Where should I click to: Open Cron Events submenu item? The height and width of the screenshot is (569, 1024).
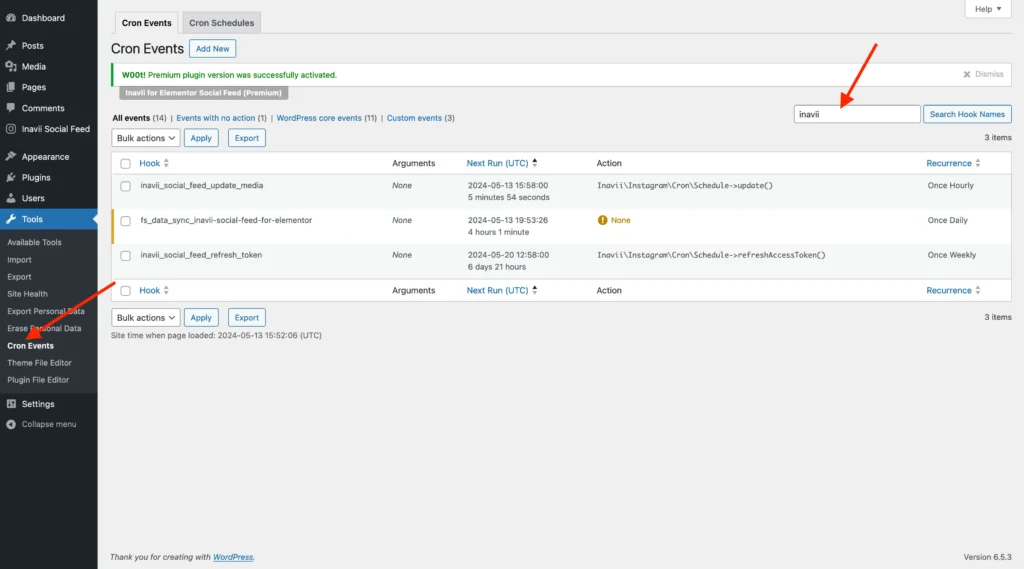click(x=30, y=346)
